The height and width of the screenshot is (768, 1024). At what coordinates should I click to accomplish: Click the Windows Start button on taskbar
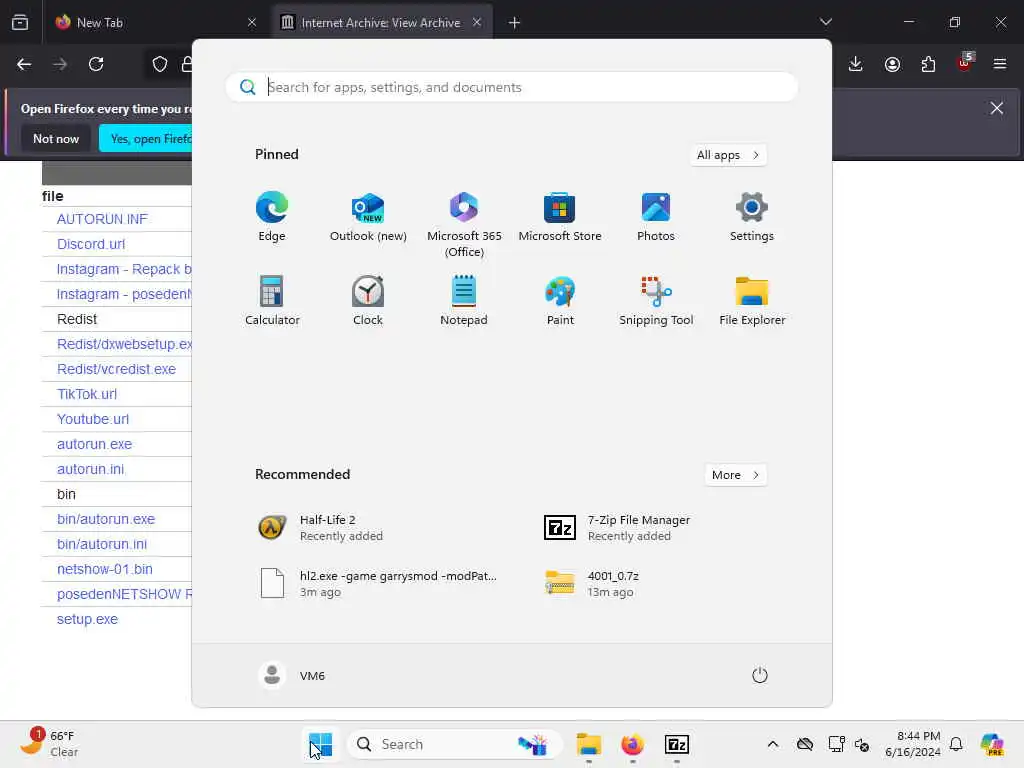coord(321,744)
